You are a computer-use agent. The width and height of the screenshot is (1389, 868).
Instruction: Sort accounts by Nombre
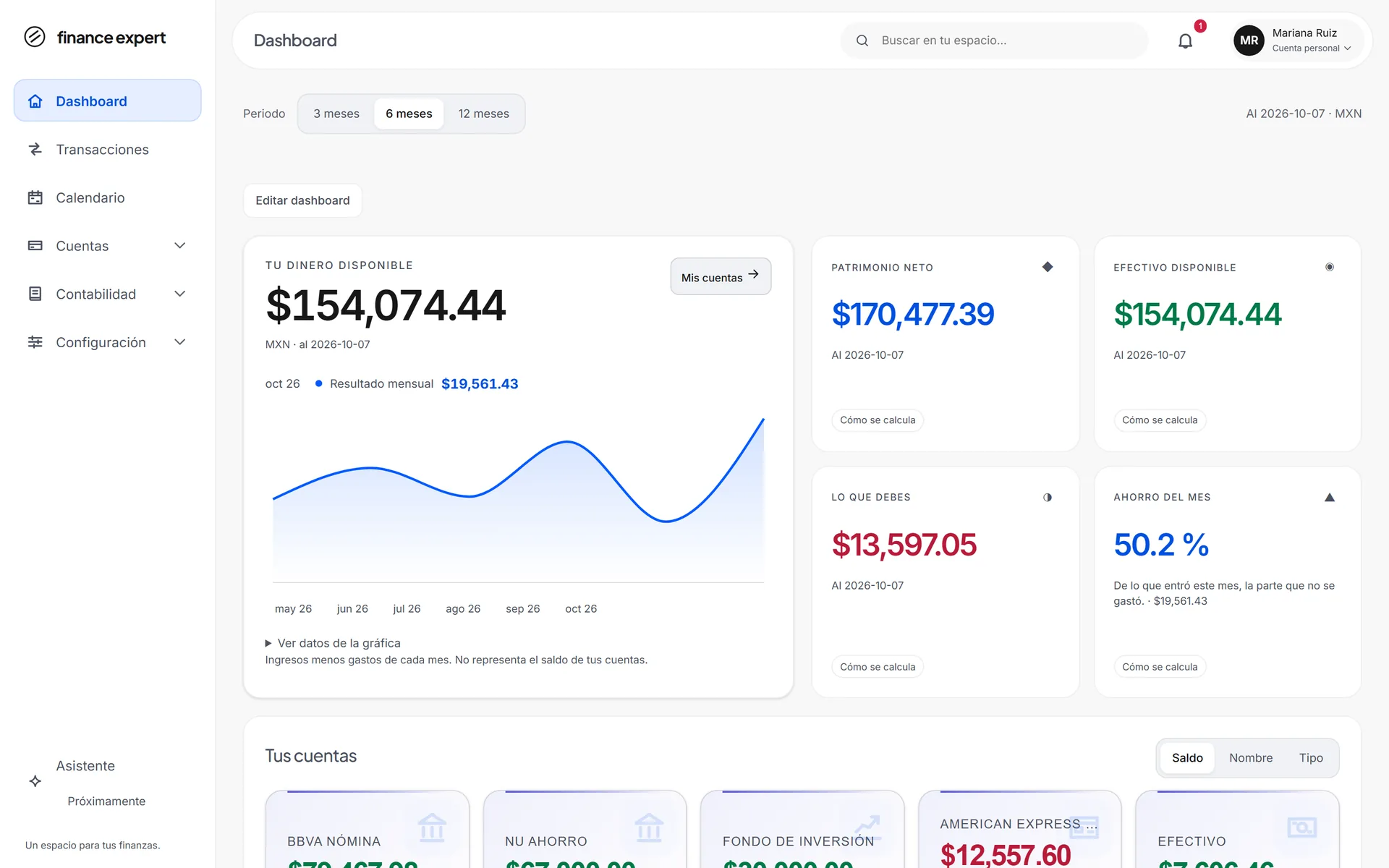coord(1251,758)
